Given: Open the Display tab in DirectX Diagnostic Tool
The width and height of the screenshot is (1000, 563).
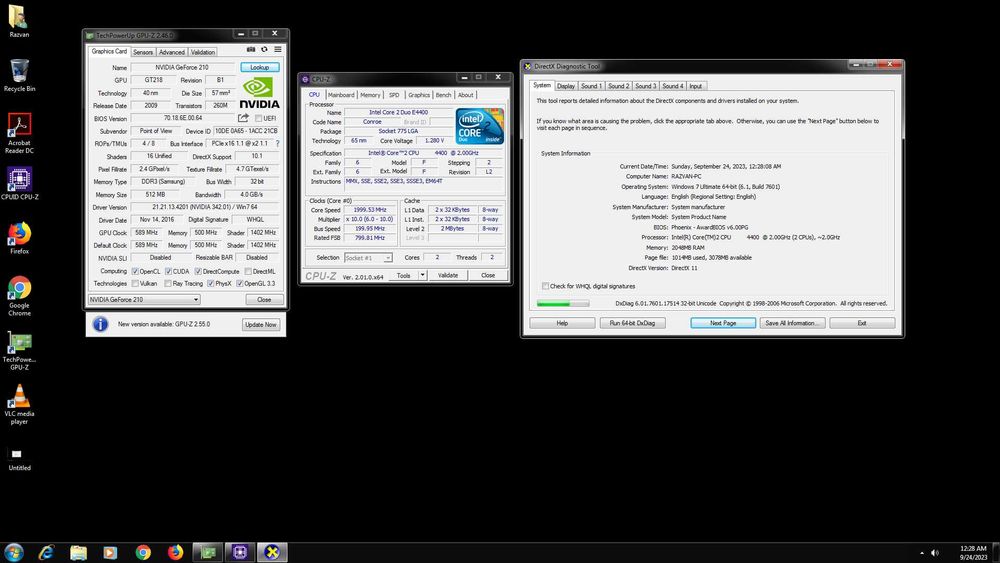Looking at the screenshot, I should coord(566,86).
